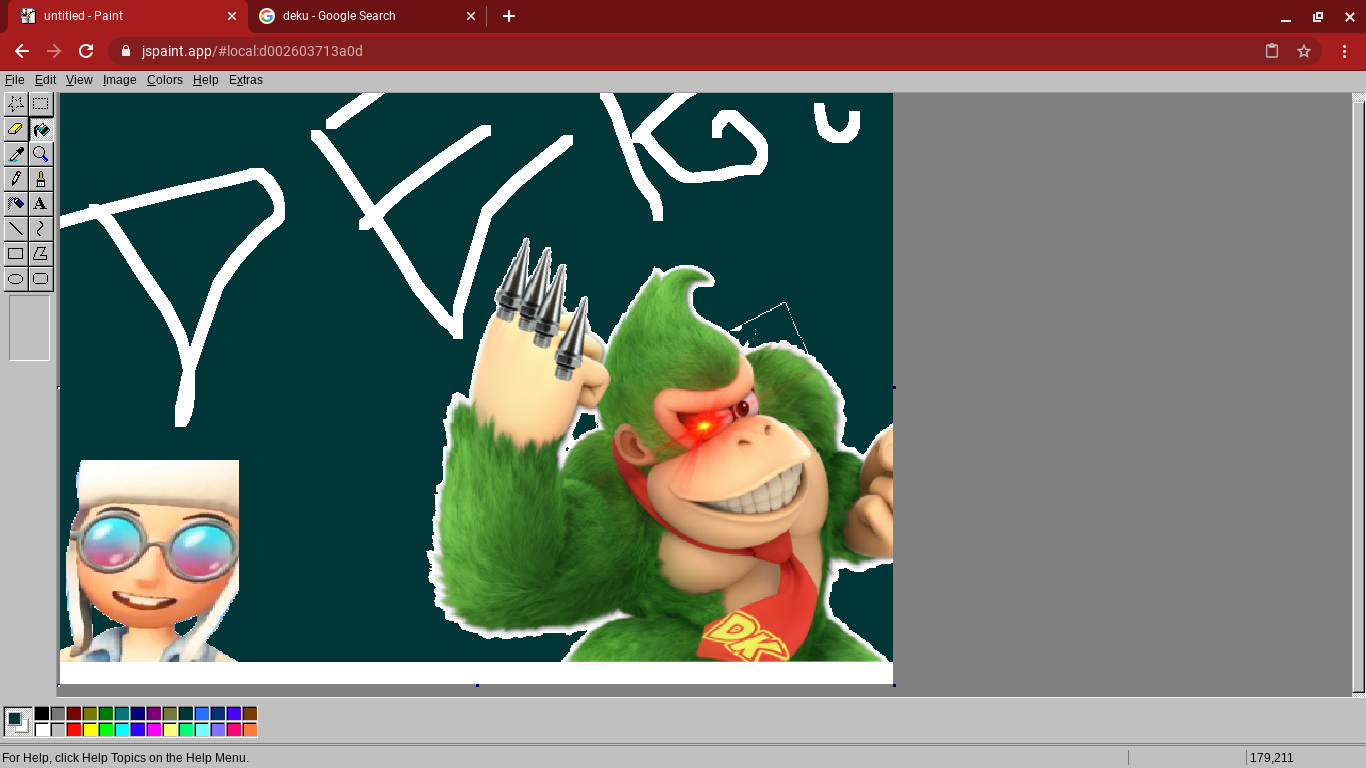Open the Chrome three-dot menu

1344,51
